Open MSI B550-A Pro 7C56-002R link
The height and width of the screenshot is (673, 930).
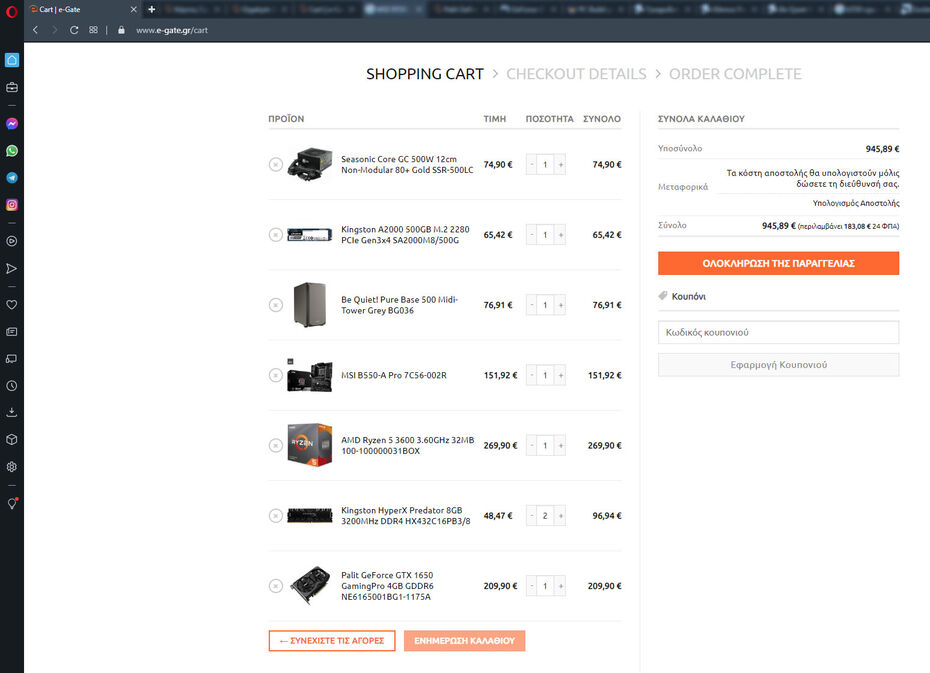394,375
